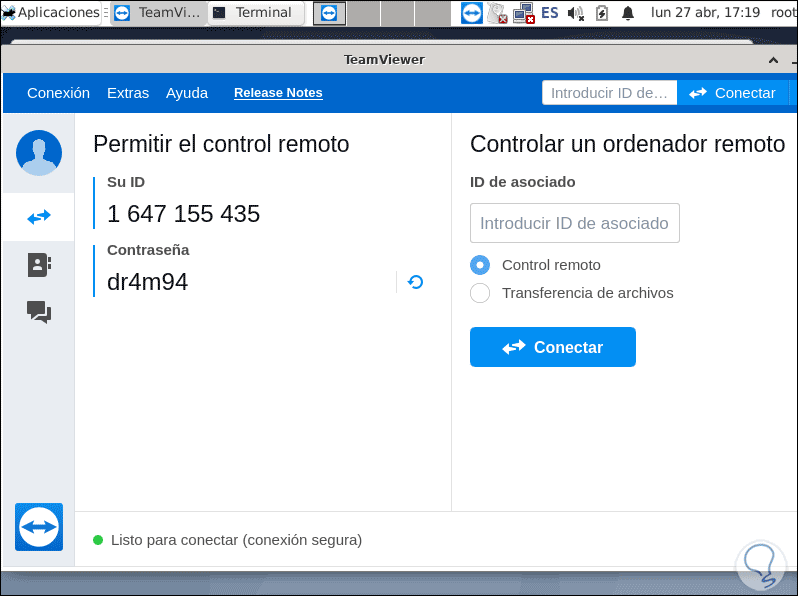Open the Extras menu

tap(128, 93)
